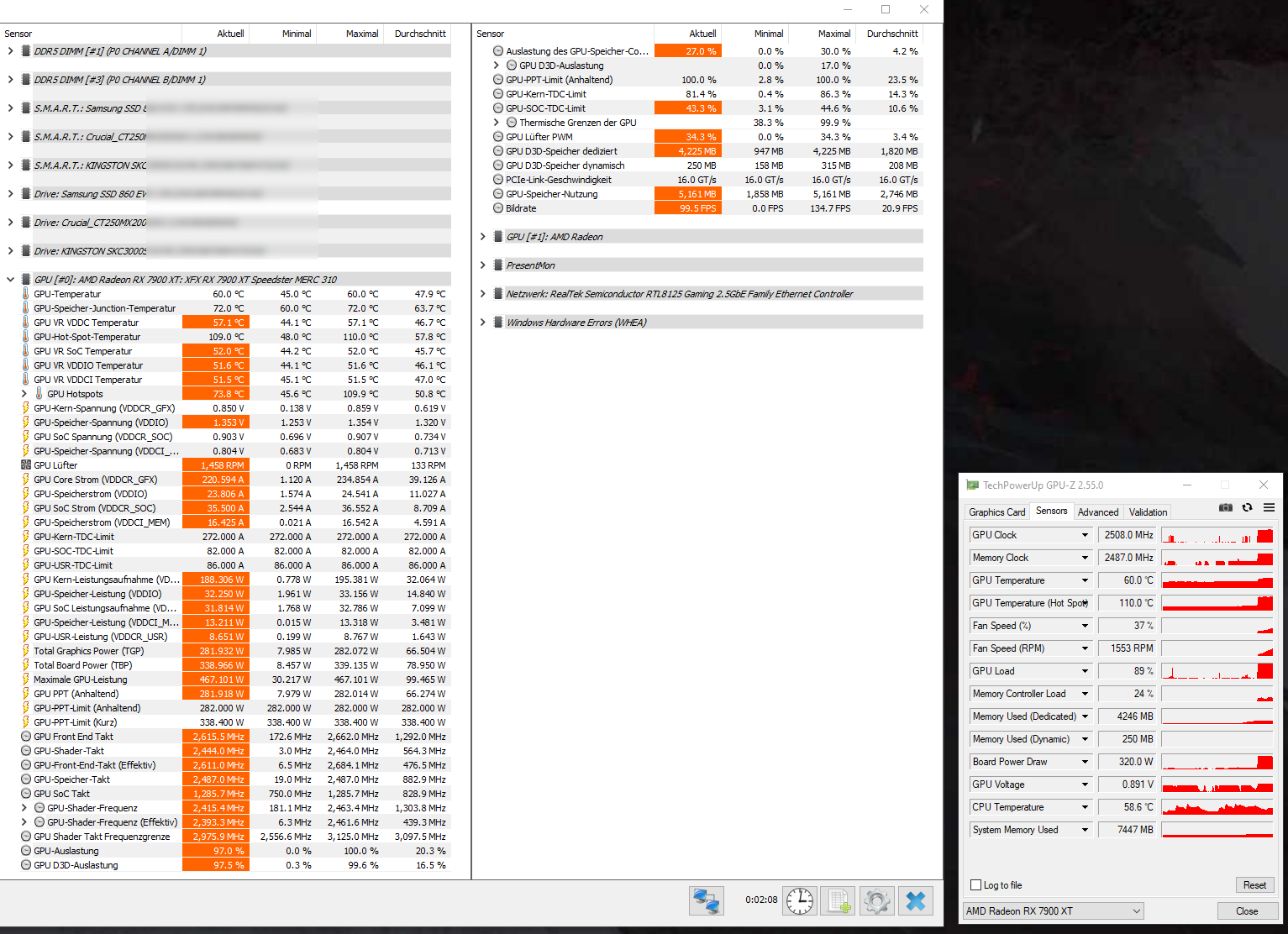Expand the Thermische Grenzen der GPU row
The width and height of the screenshot is (1288, 934).
[x=496, y=123]
